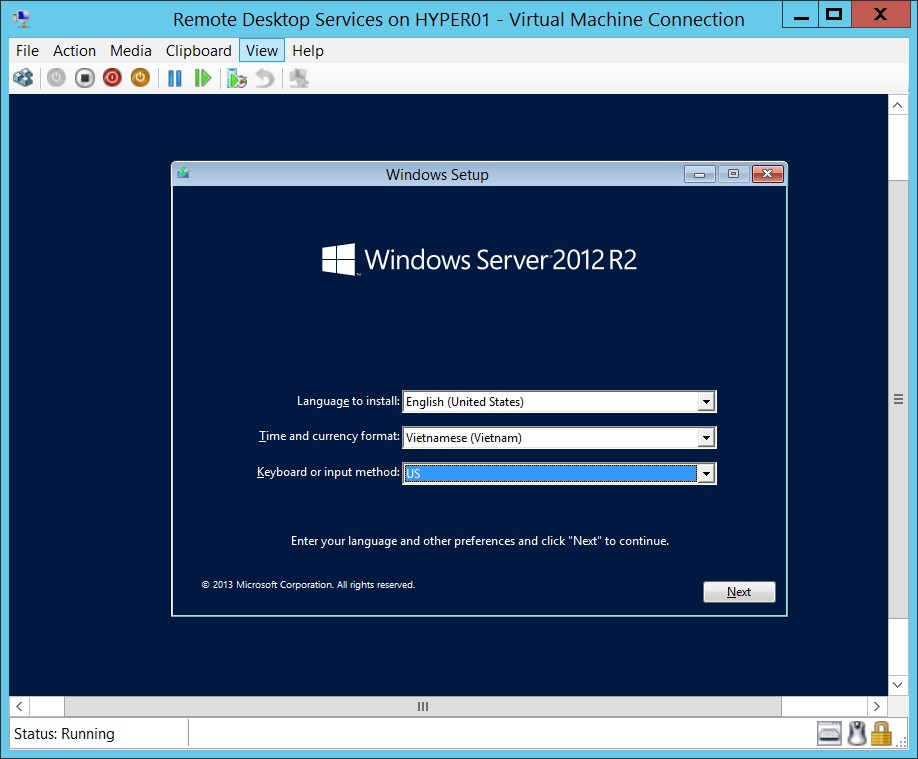
Task: Open the Action menu
Action: coord(74,51)
